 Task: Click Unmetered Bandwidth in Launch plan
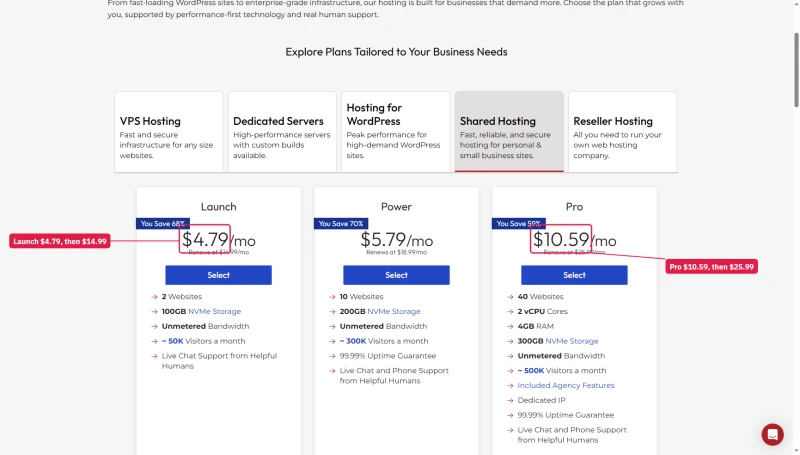(x=205, y=326)
